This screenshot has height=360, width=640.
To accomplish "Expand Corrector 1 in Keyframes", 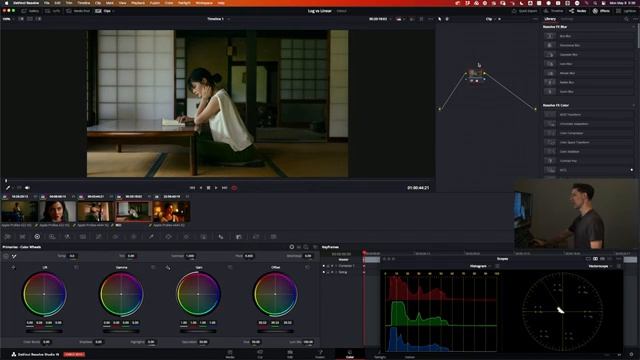I will tap(336, 266).
